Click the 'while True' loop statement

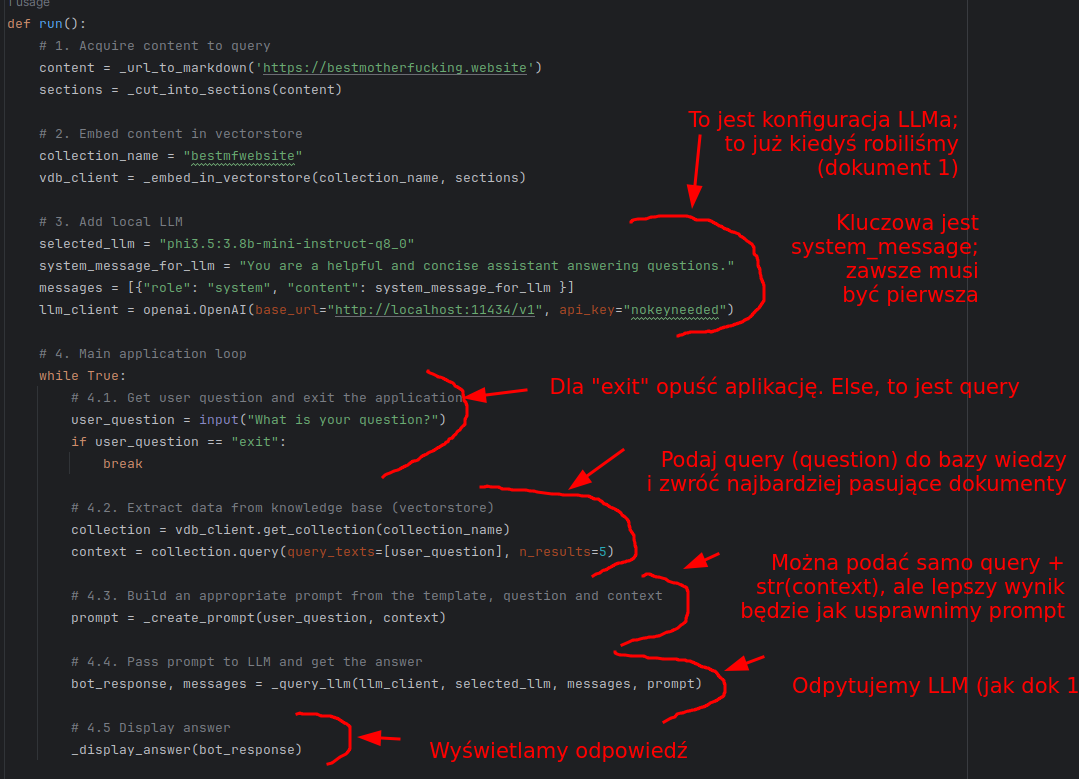82,376
